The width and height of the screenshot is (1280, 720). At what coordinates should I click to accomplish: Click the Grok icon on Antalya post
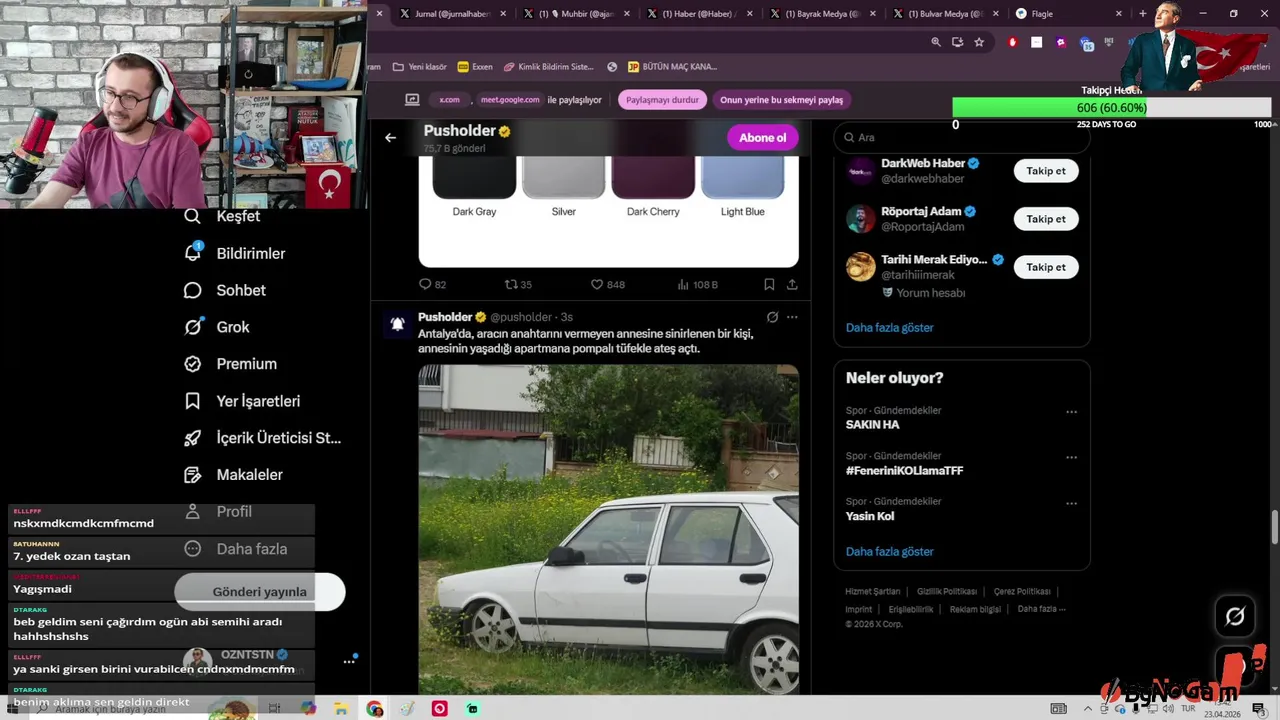pyautogui.click(x=772, y=317)
